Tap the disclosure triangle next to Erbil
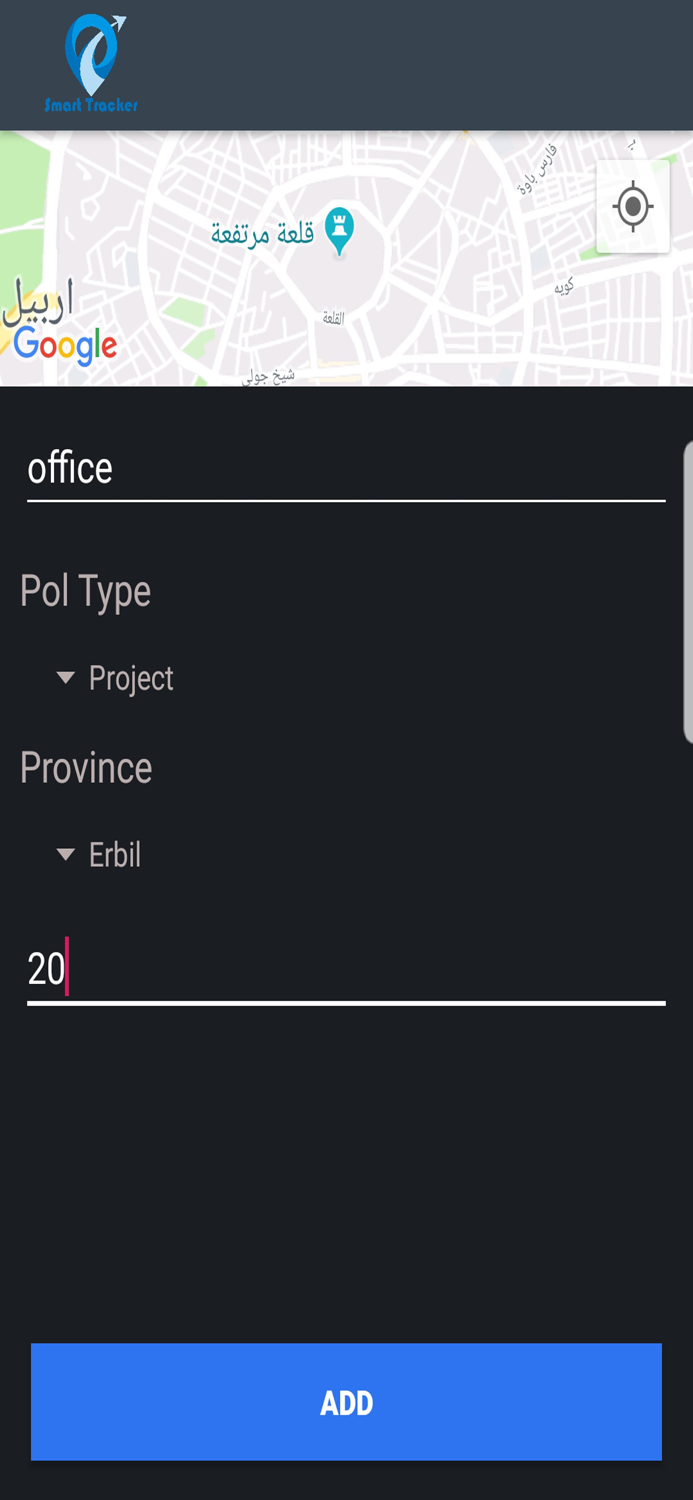The image size is (693, 1500). tap(65, 855)
